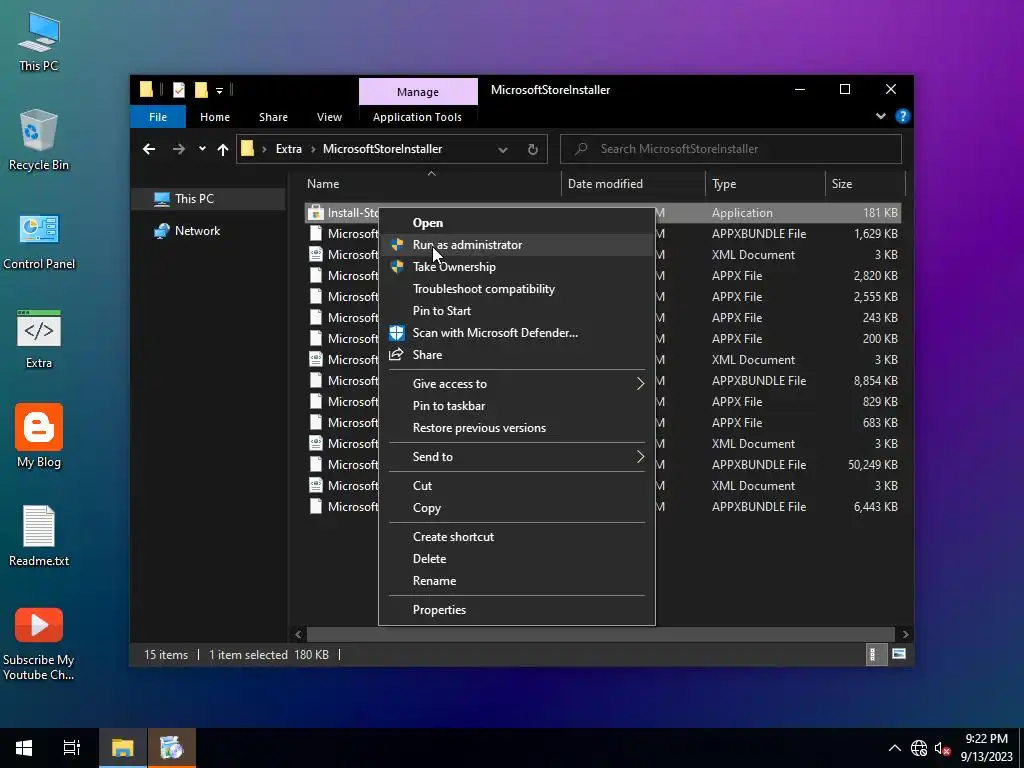Open My Blog desktop shortcut
Image resolution: width=1024 pixels, height=768 pixels.
pyautogui.click(x=39, y=436)
